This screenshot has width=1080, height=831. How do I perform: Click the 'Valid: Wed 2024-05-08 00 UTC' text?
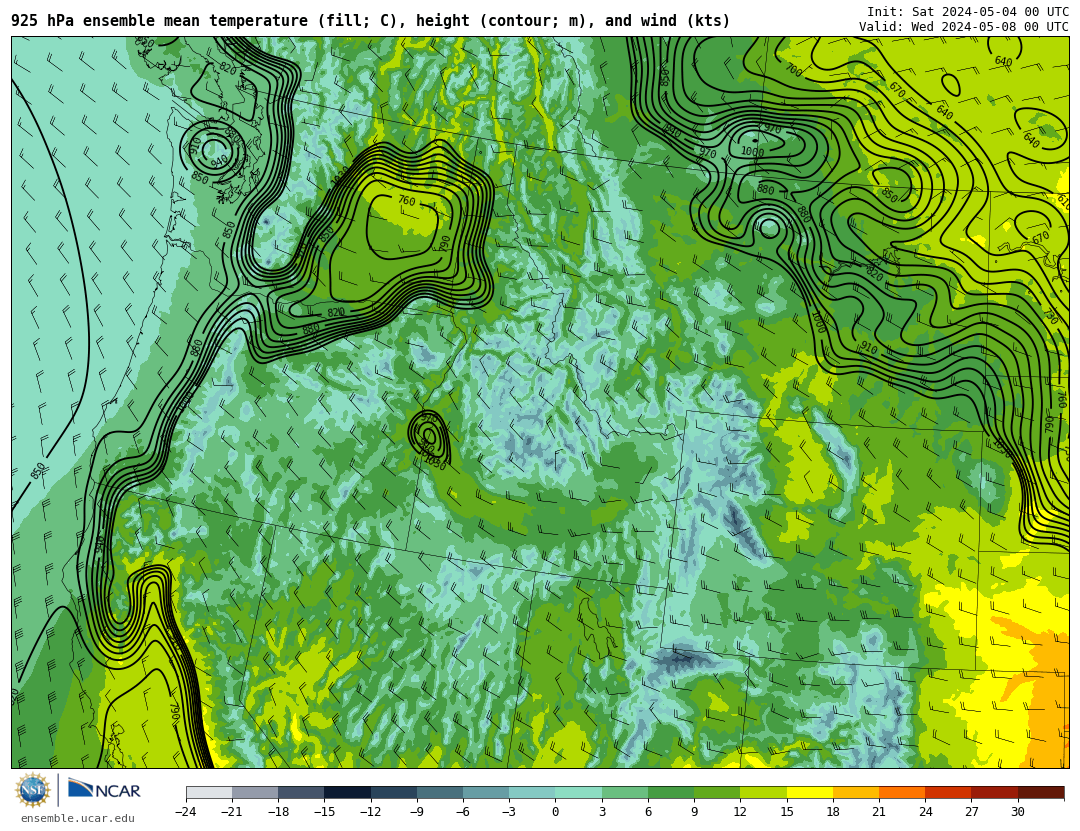[x=964, y=27]
